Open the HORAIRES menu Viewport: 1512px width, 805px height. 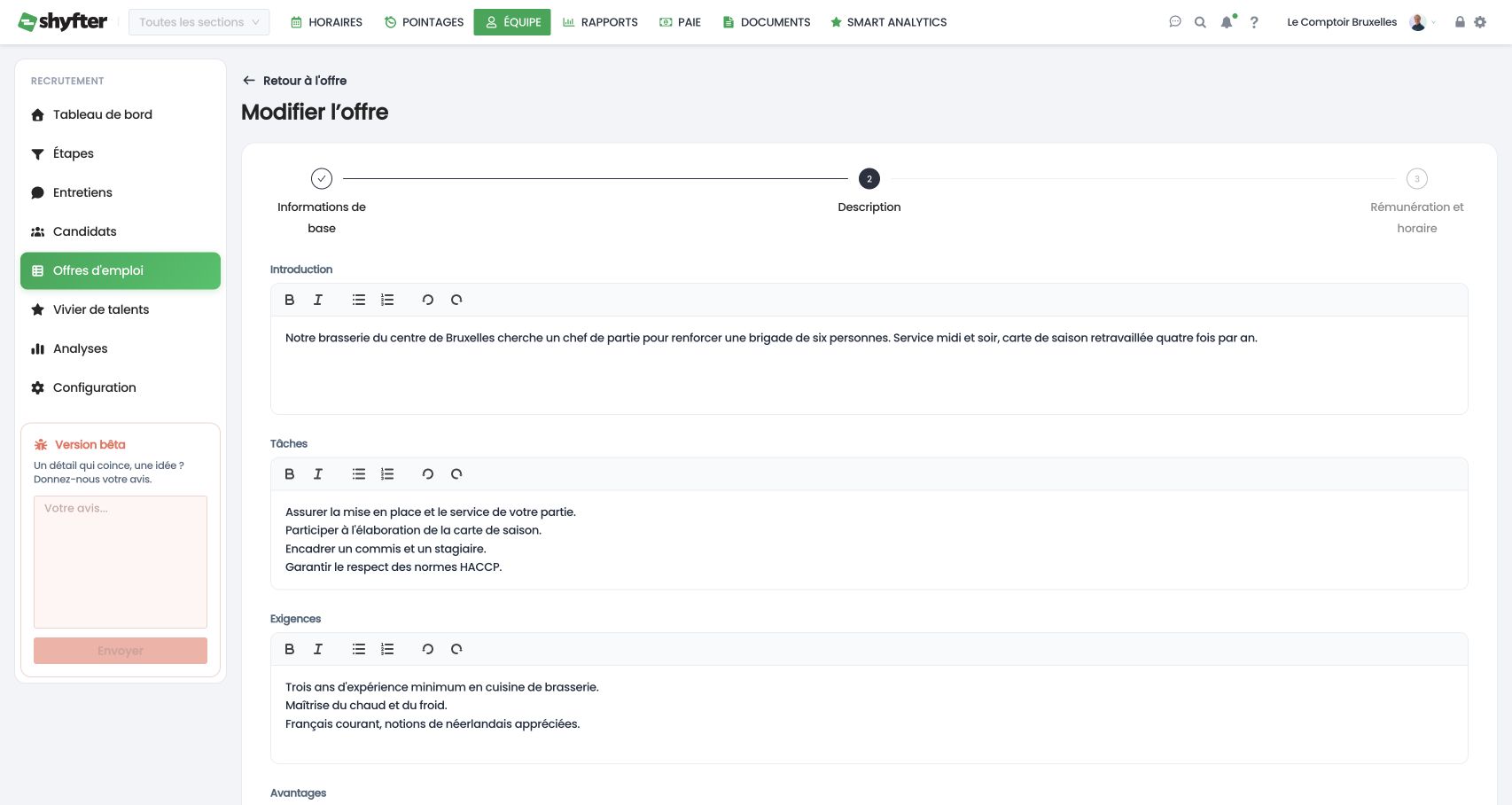(x=327, y=22)
